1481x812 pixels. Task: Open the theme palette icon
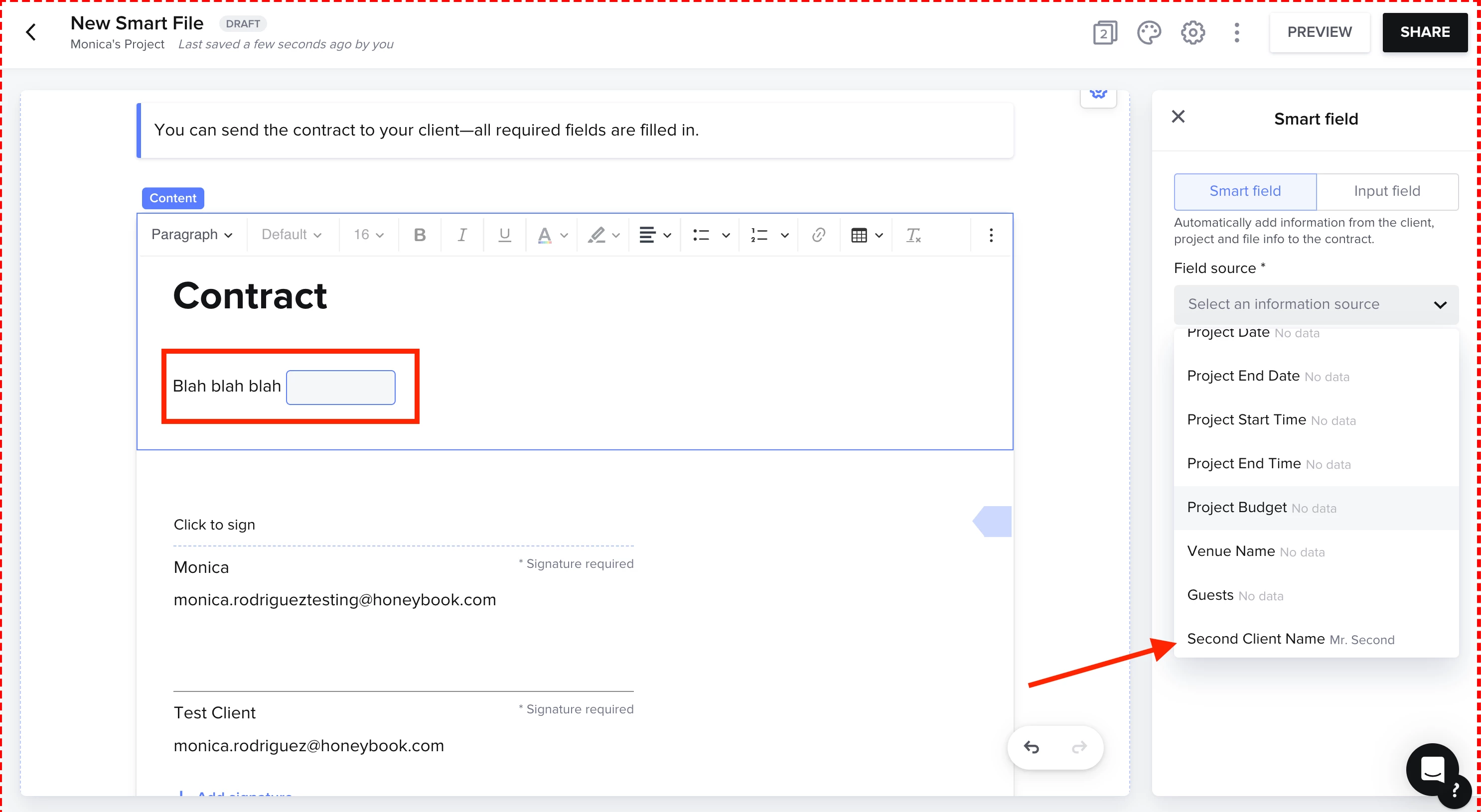tap(1149, 32)
